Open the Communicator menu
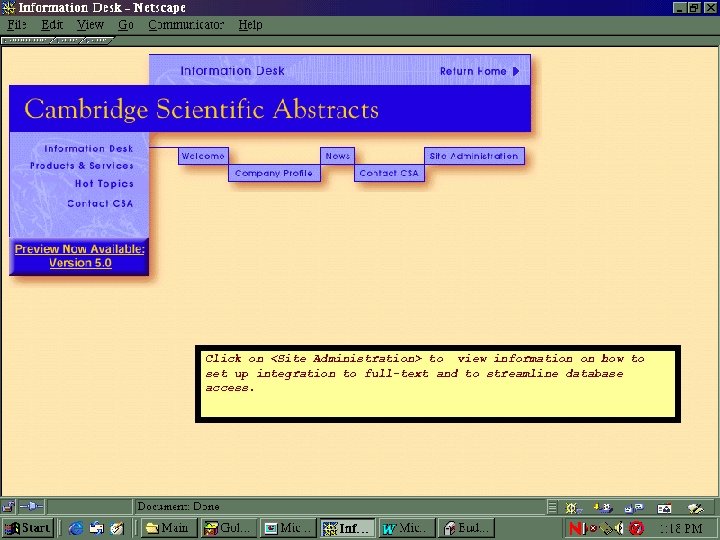The image size is (720, 540). pos(186,25)
